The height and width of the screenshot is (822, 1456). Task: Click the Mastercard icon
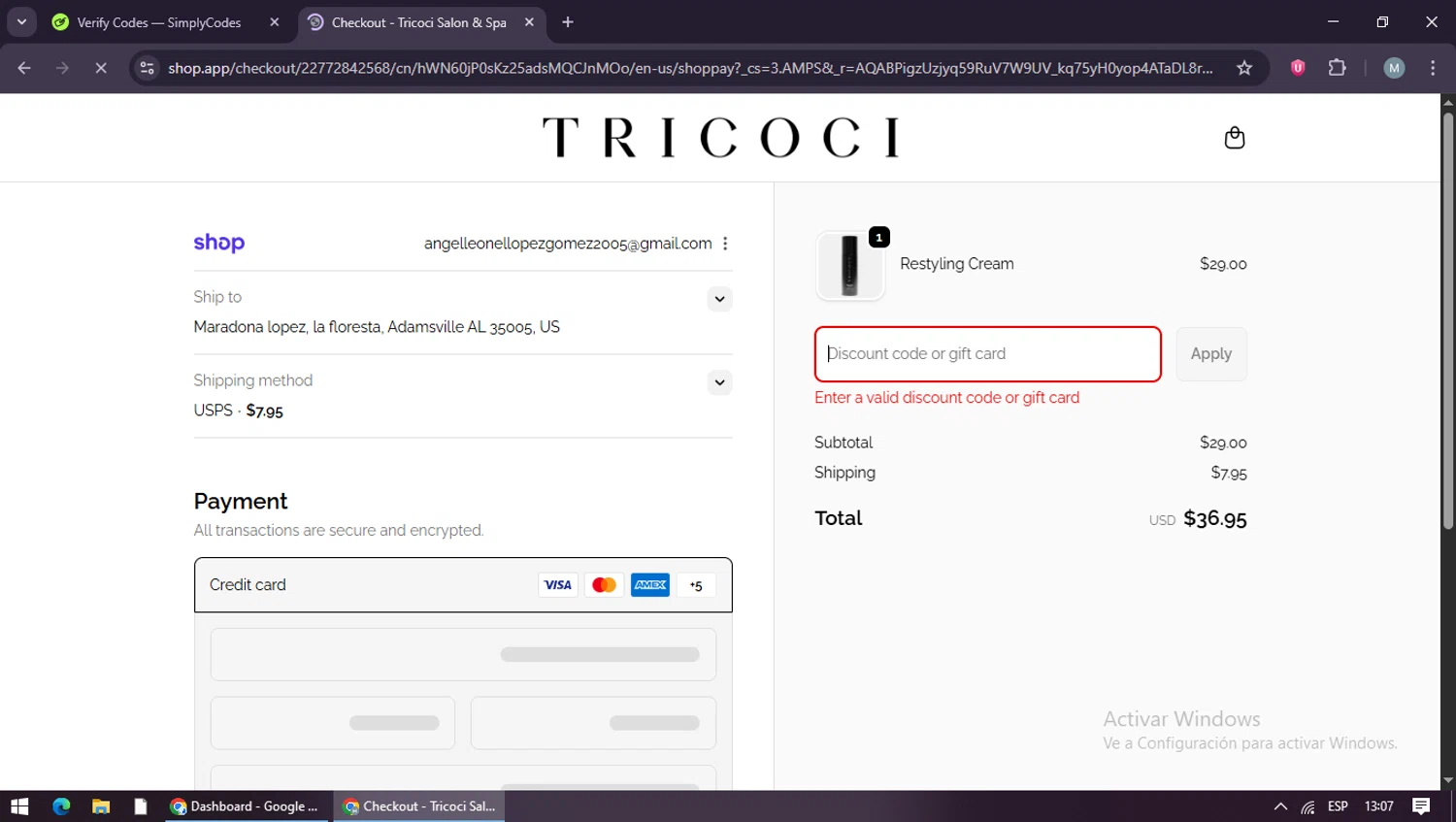604,585
